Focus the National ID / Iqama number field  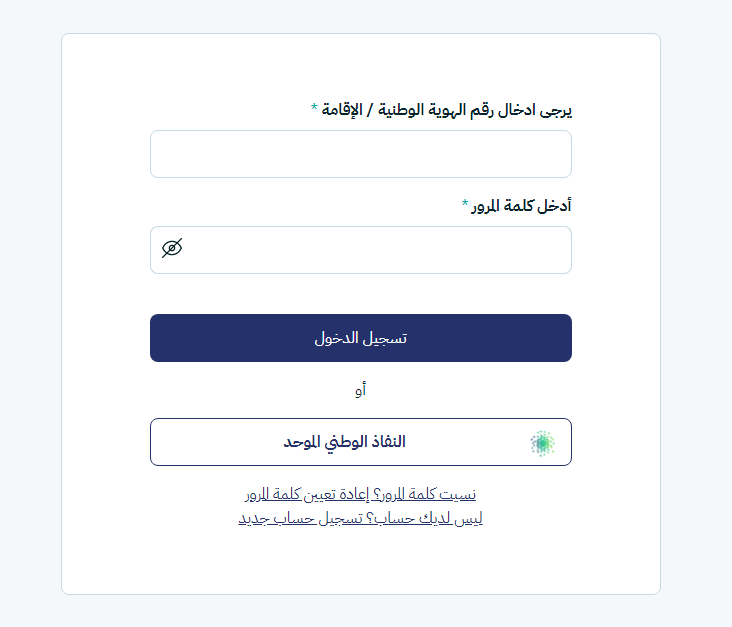point(360,154)
